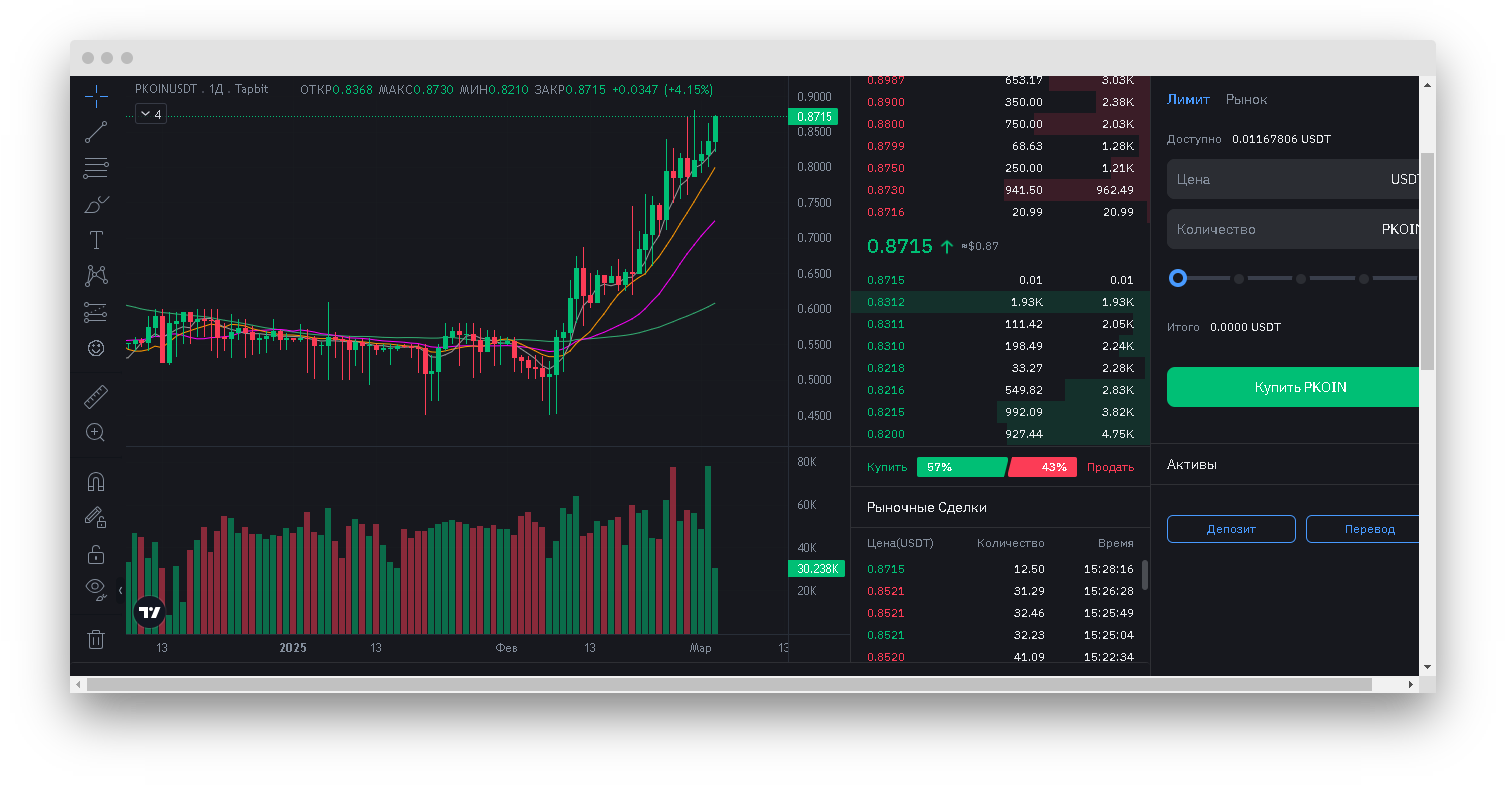Click the red Продать 43% bar
1506x793 pixels.
(x=1043, y=467)
